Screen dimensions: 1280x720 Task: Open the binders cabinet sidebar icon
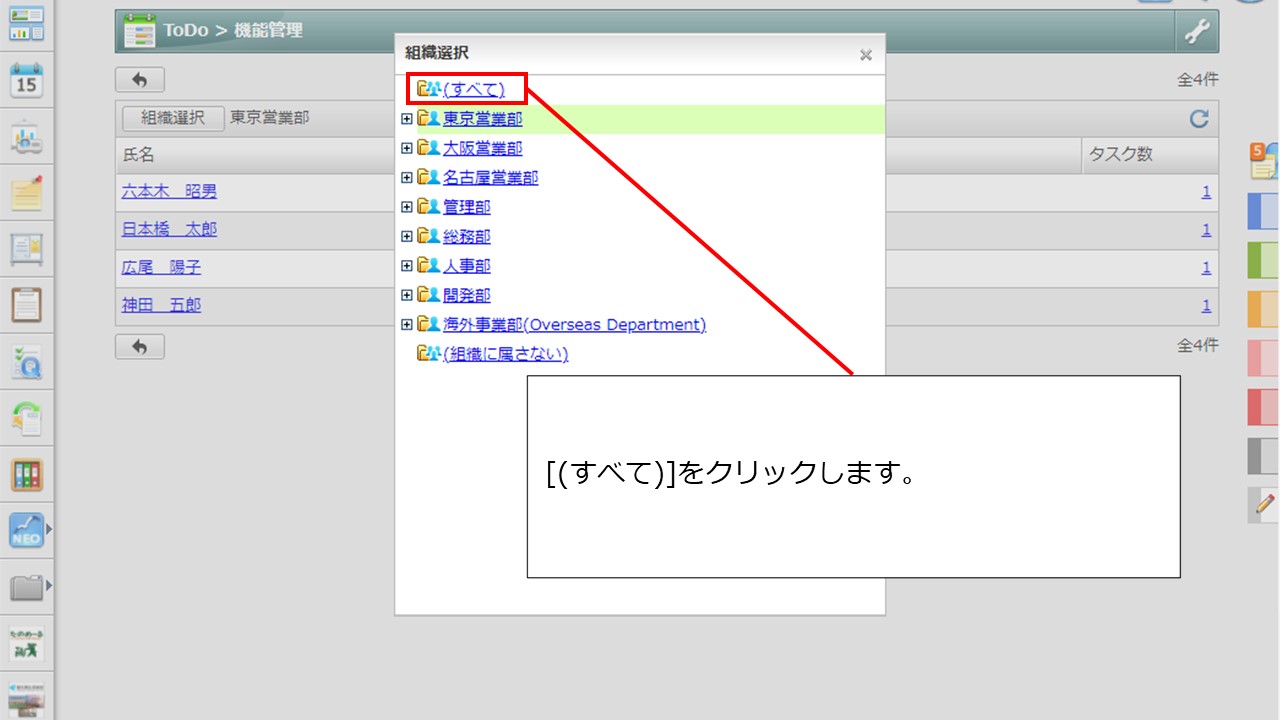(26, 474)
